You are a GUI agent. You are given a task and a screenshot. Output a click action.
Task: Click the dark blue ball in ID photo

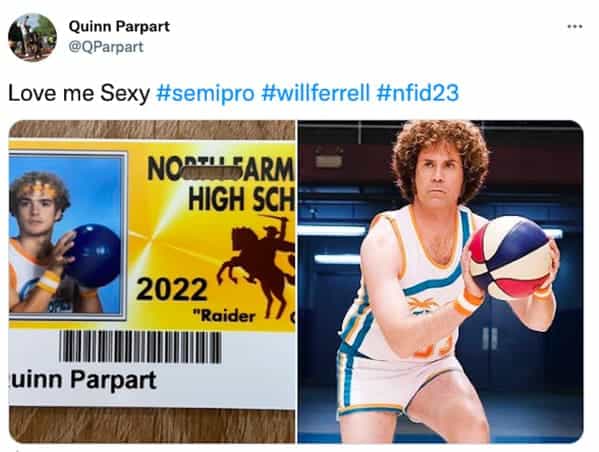click(94, 255)
